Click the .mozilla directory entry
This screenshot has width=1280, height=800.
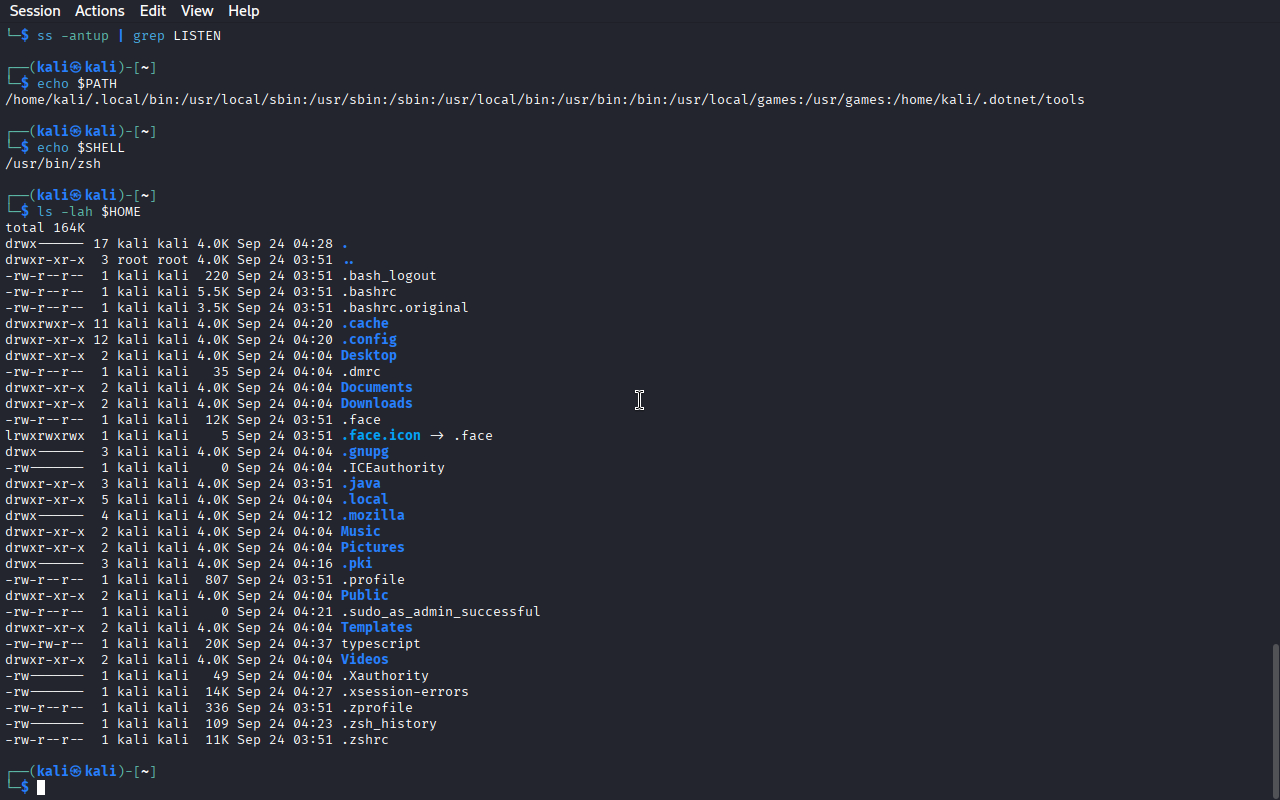pyautogui.click(x=372, y=515)
